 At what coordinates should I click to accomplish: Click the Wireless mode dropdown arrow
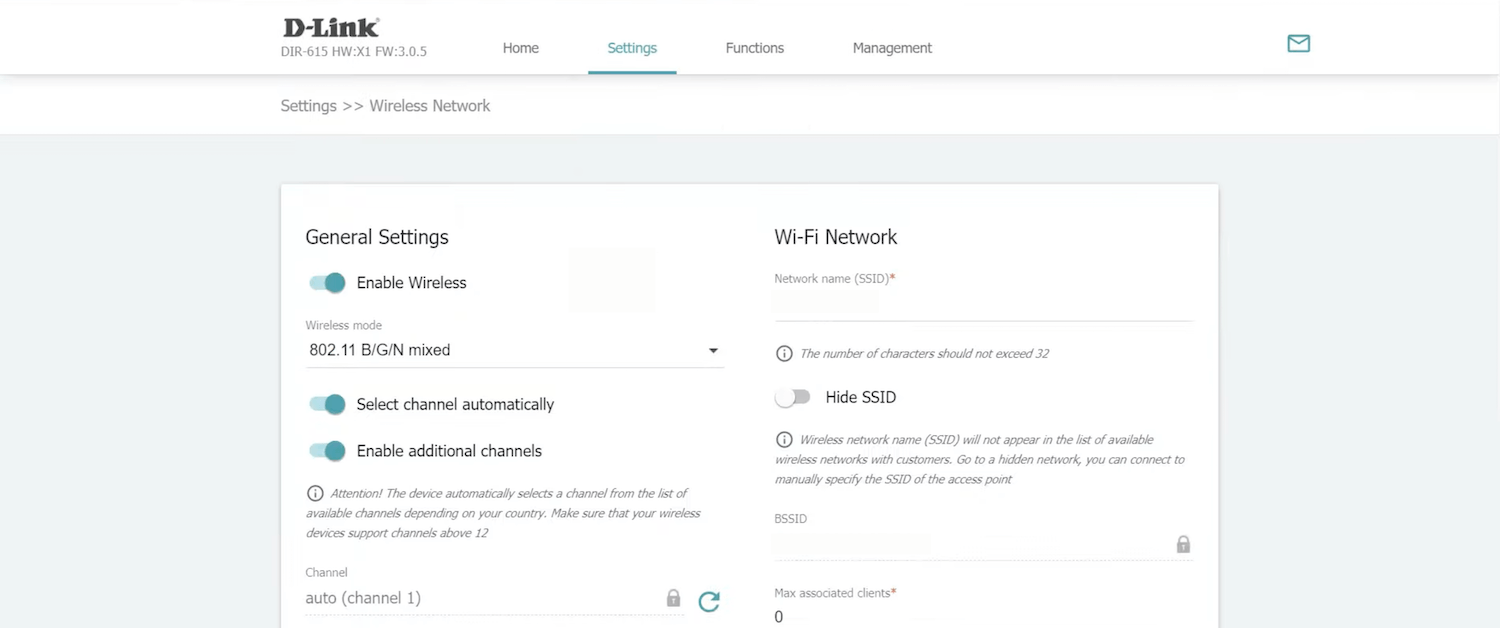713,351
